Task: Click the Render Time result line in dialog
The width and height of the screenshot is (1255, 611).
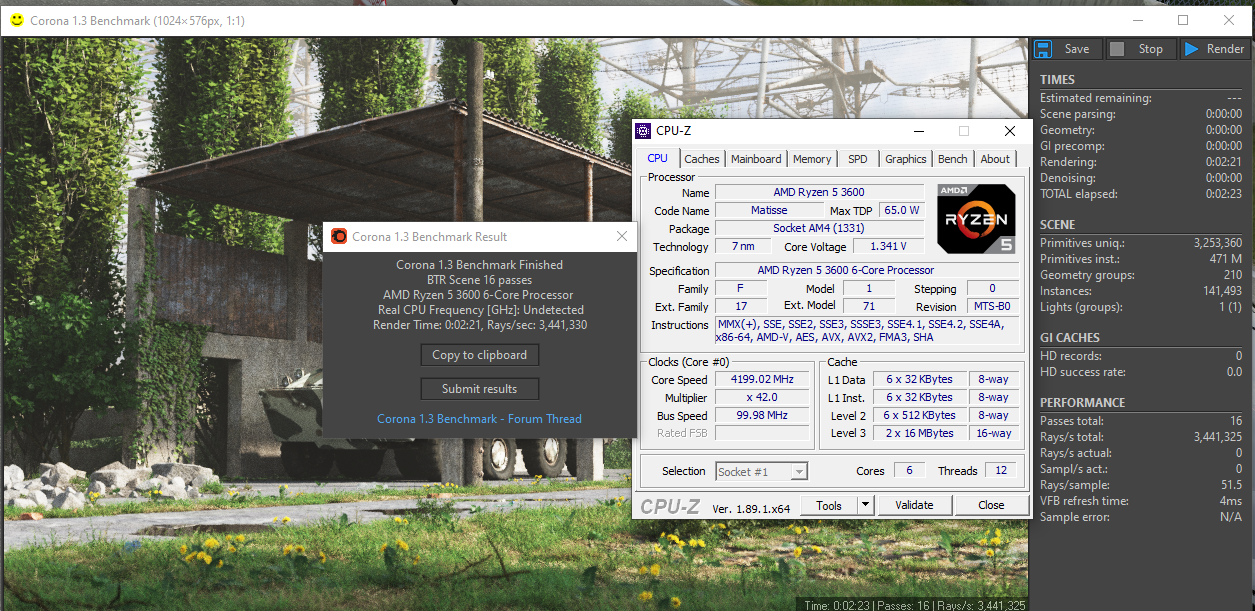Action: (480, 325)
